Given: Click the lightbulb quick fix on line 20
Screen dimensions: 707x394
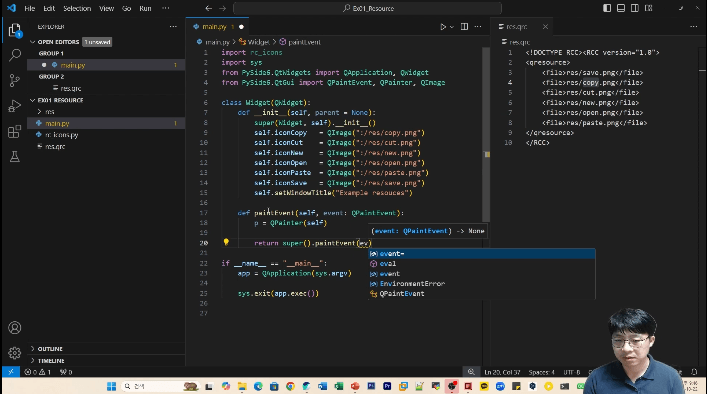Looking at the screenshot, I should pyautogui.click(x=226, y=243).
